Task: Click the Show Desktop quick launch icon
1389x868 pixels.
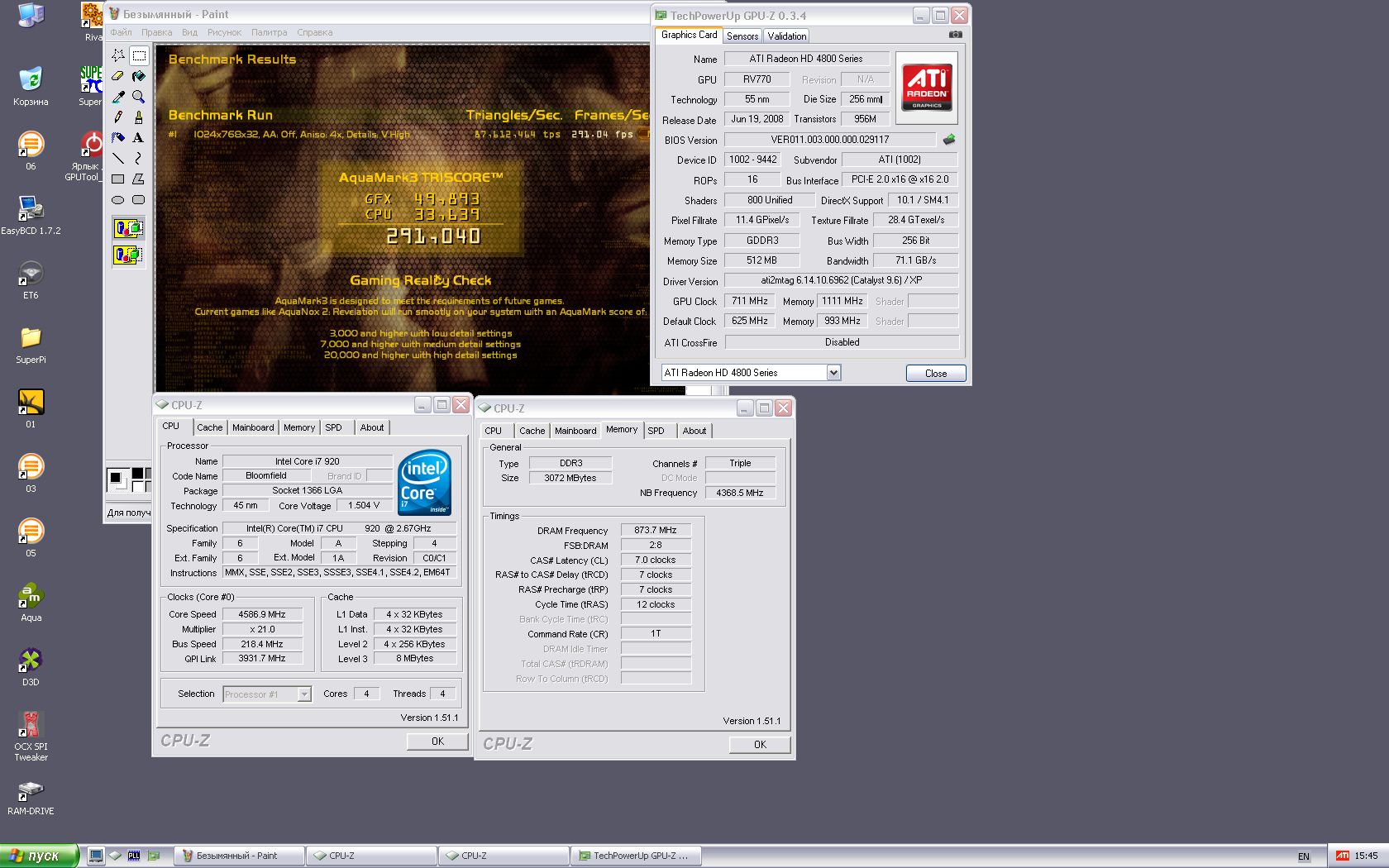Action: [x=97, y=856]
